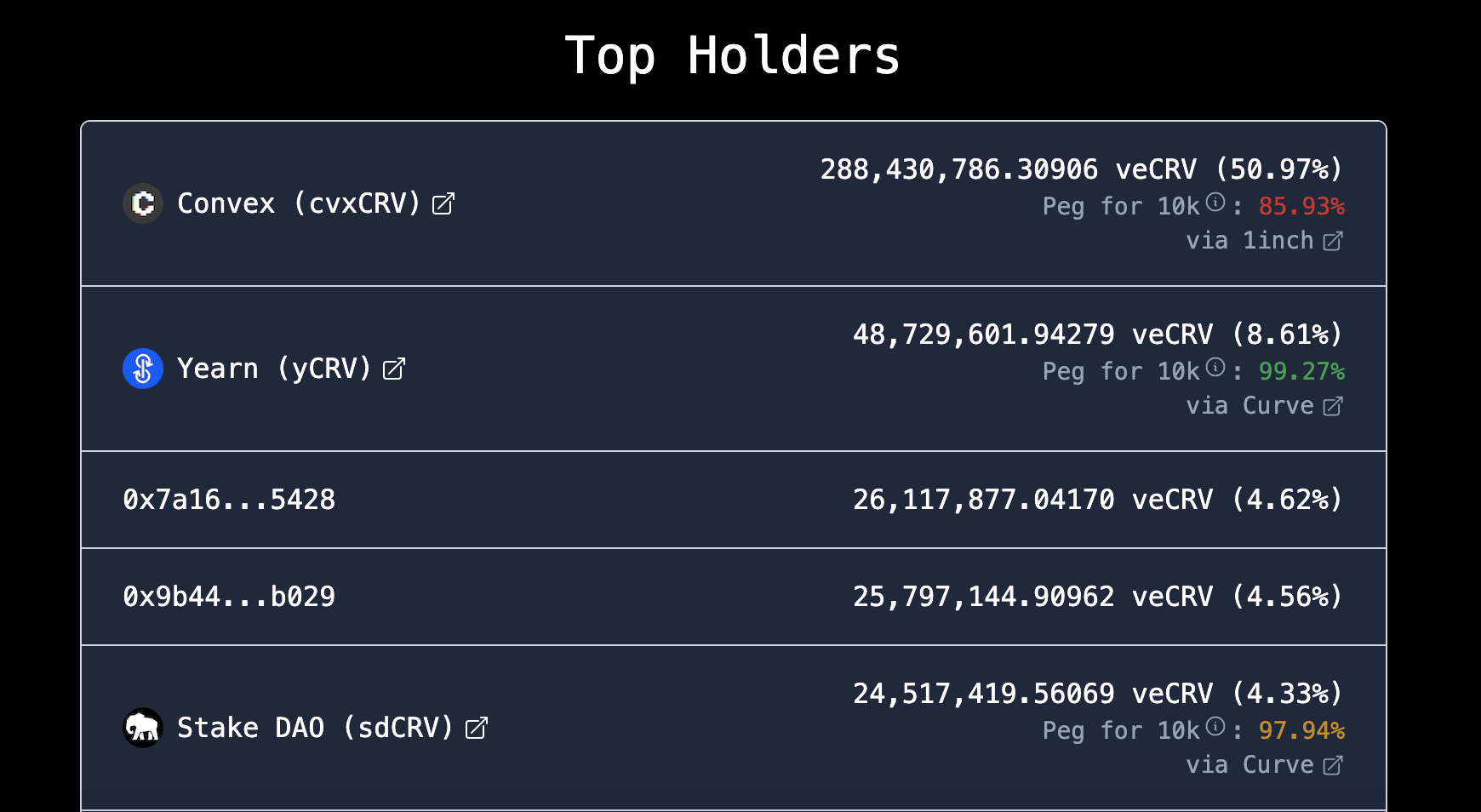Viewport: 1481px width, 812px height.
Task: Click the 0x7a16...5428 holder address
Action: (229, 500)
